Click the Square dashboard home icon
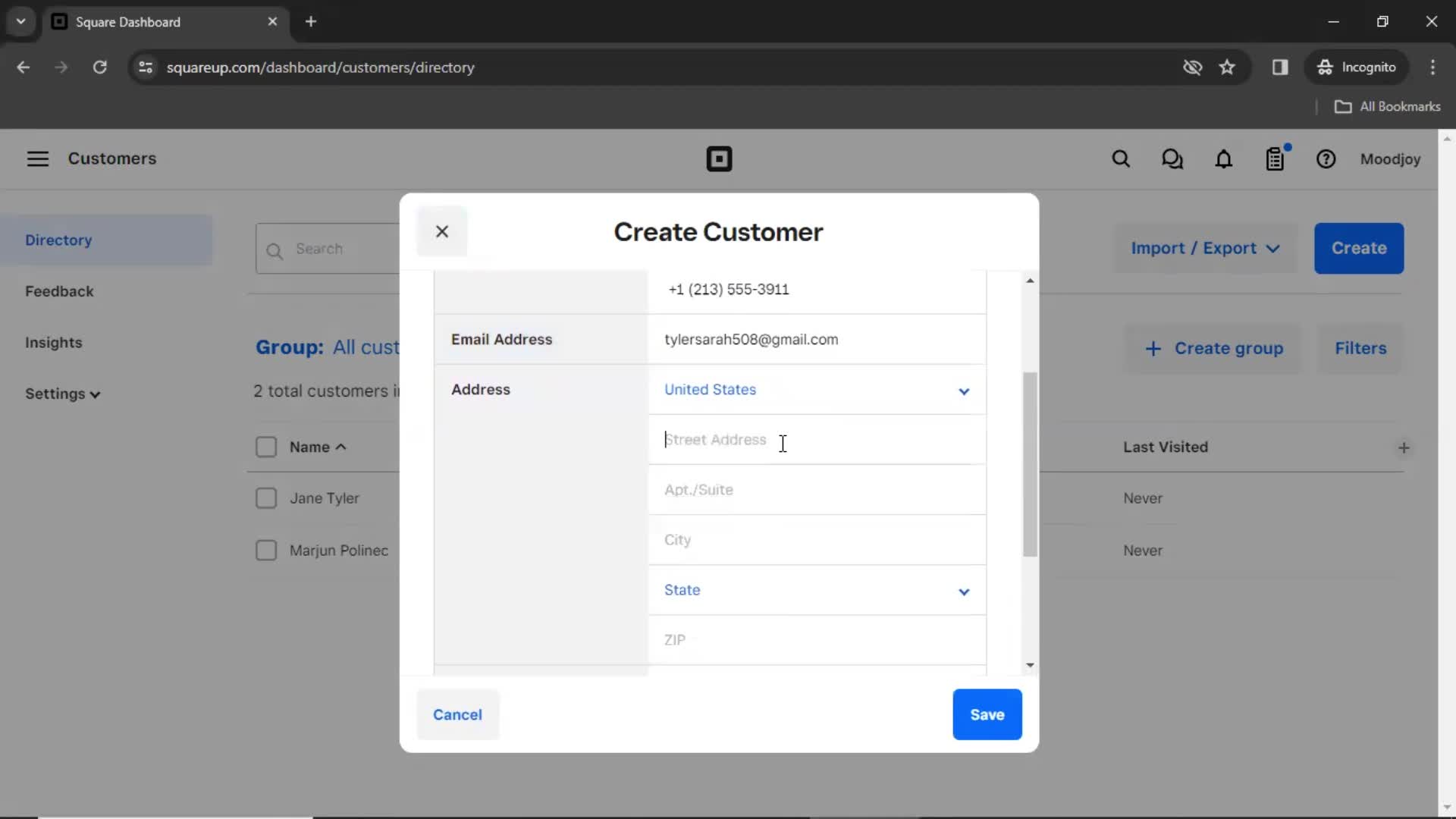 click(718, 159)
